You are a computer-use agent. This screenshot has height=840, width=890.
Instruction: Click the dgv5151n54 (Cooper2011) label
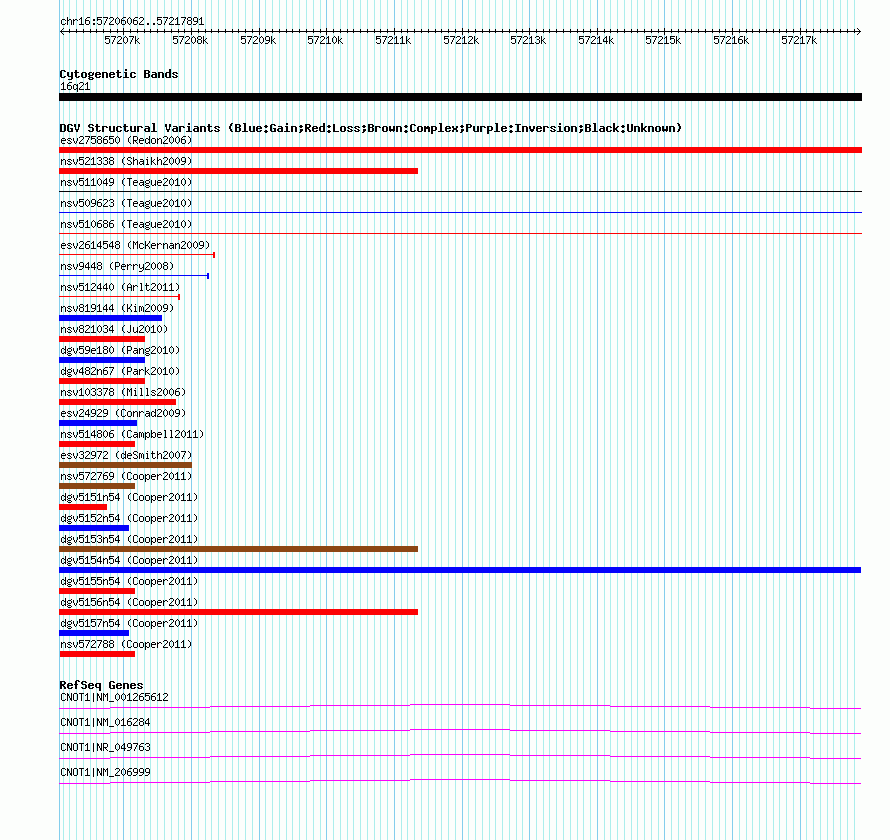pos(129,497)
